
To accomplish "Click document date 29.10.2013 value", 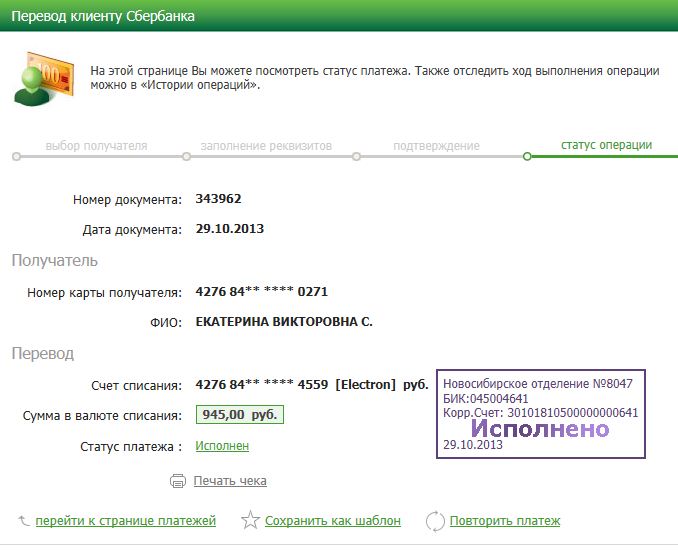I will [230, 229].
